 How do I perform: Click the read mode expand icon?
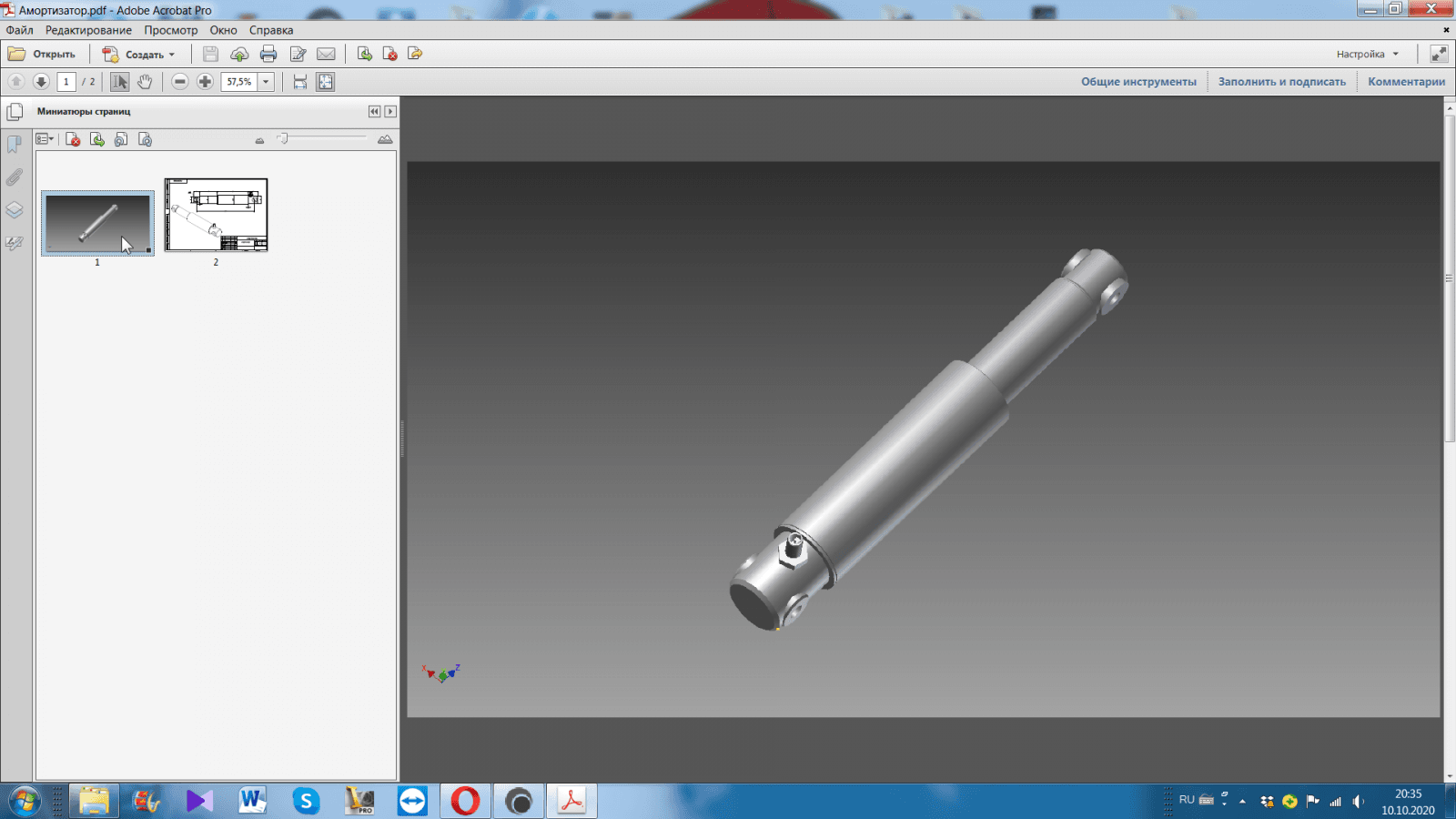pos(1439,54)
